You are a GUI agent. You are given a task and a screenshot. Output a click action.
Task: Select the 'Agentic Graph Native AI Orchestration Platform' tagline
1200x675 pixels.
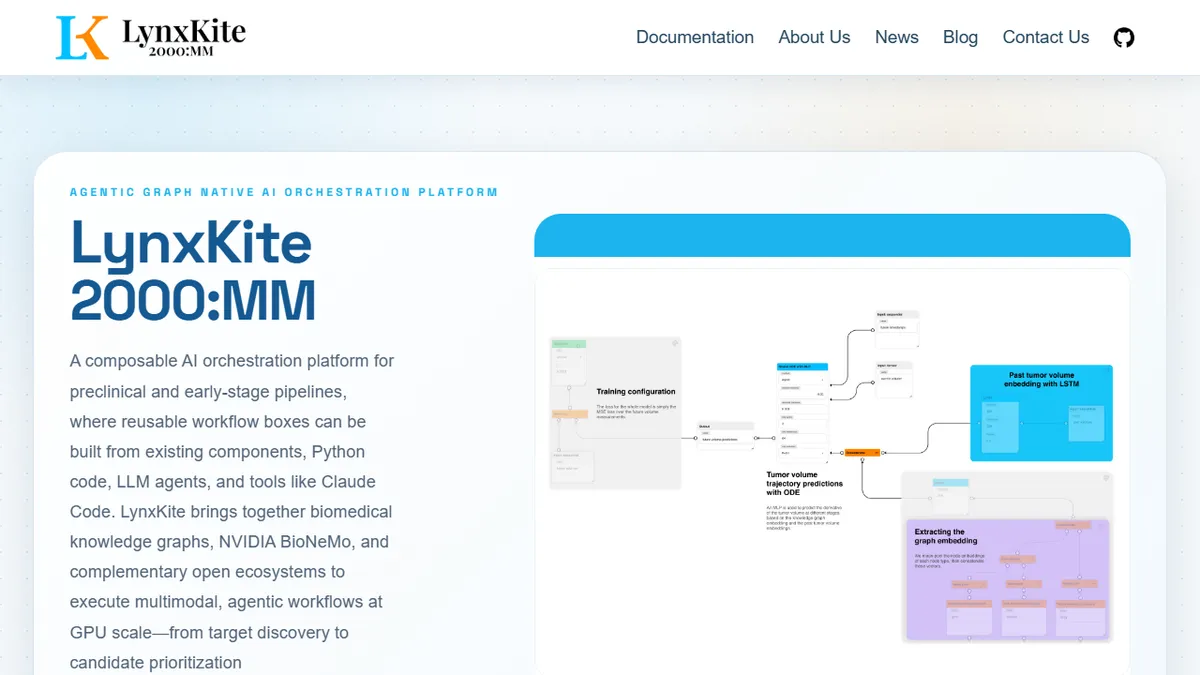pos(284,192)
